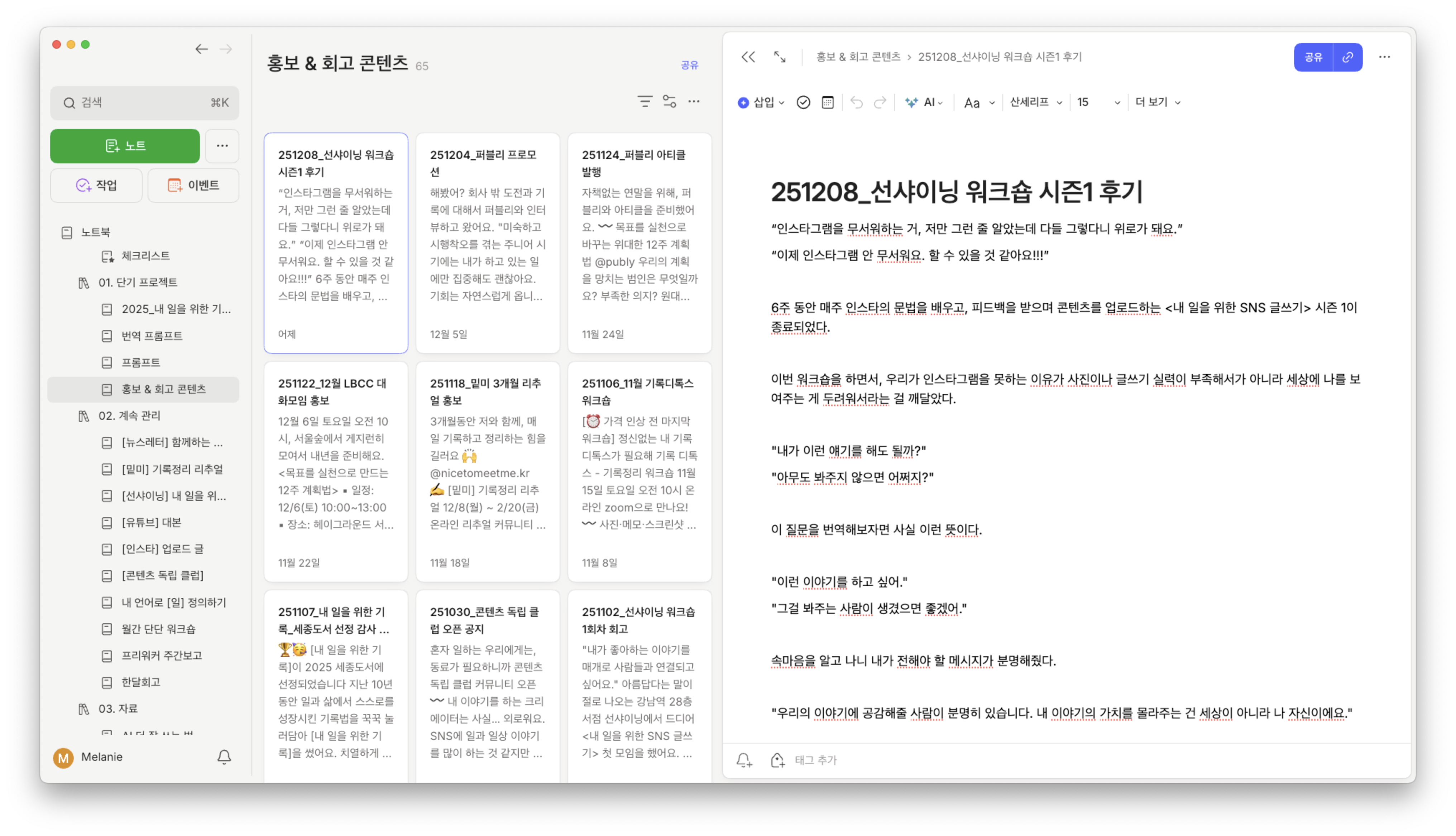Open the sort lines icon in note list
The image size is (1456, 836).
tap(645, 102)
